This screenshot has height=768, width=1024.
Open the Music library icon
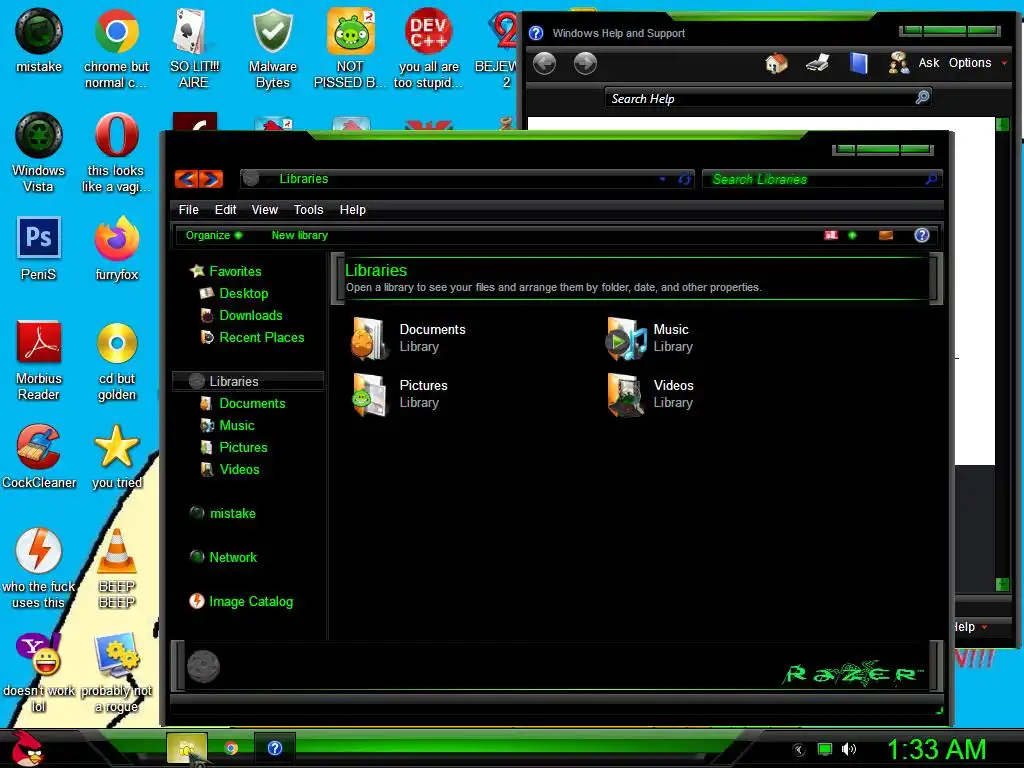click(x=625, y=338)
